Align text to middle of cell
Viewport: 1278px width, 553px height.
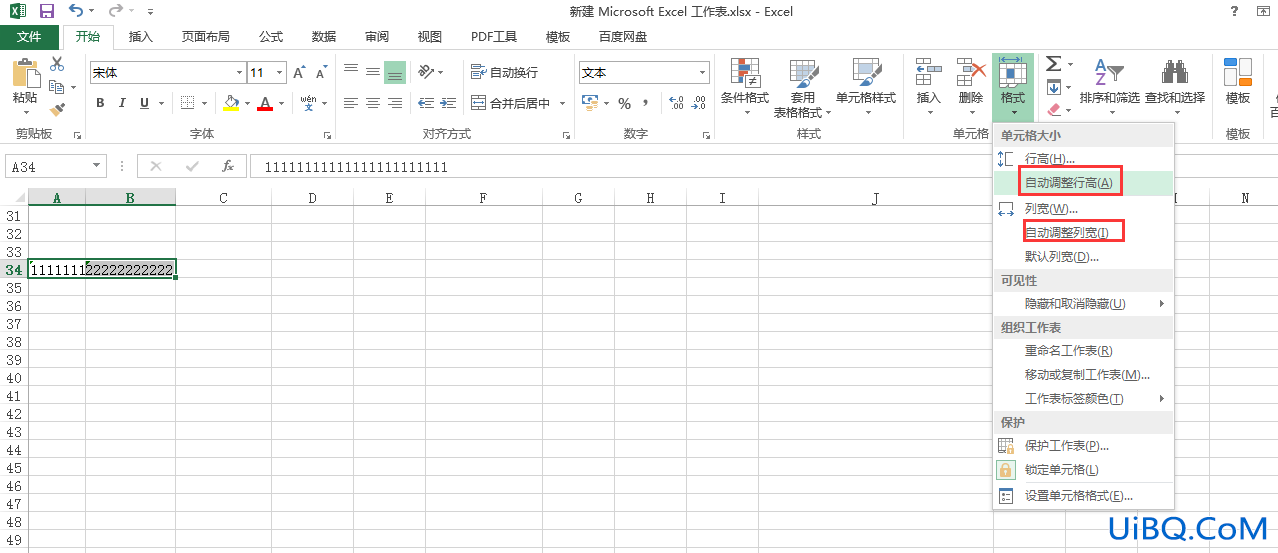pos(373,72)
